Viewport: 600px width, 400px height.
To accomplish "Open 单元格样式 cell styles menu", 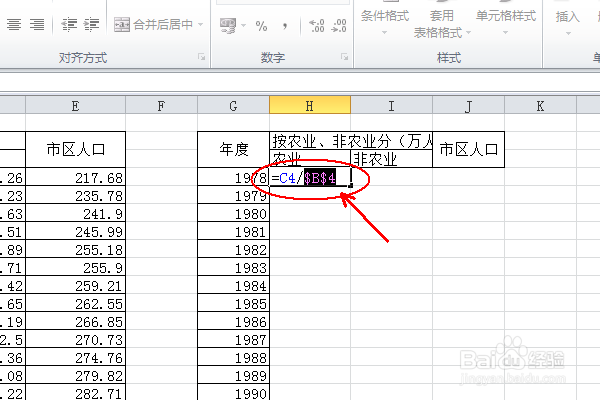I will 505,21.
